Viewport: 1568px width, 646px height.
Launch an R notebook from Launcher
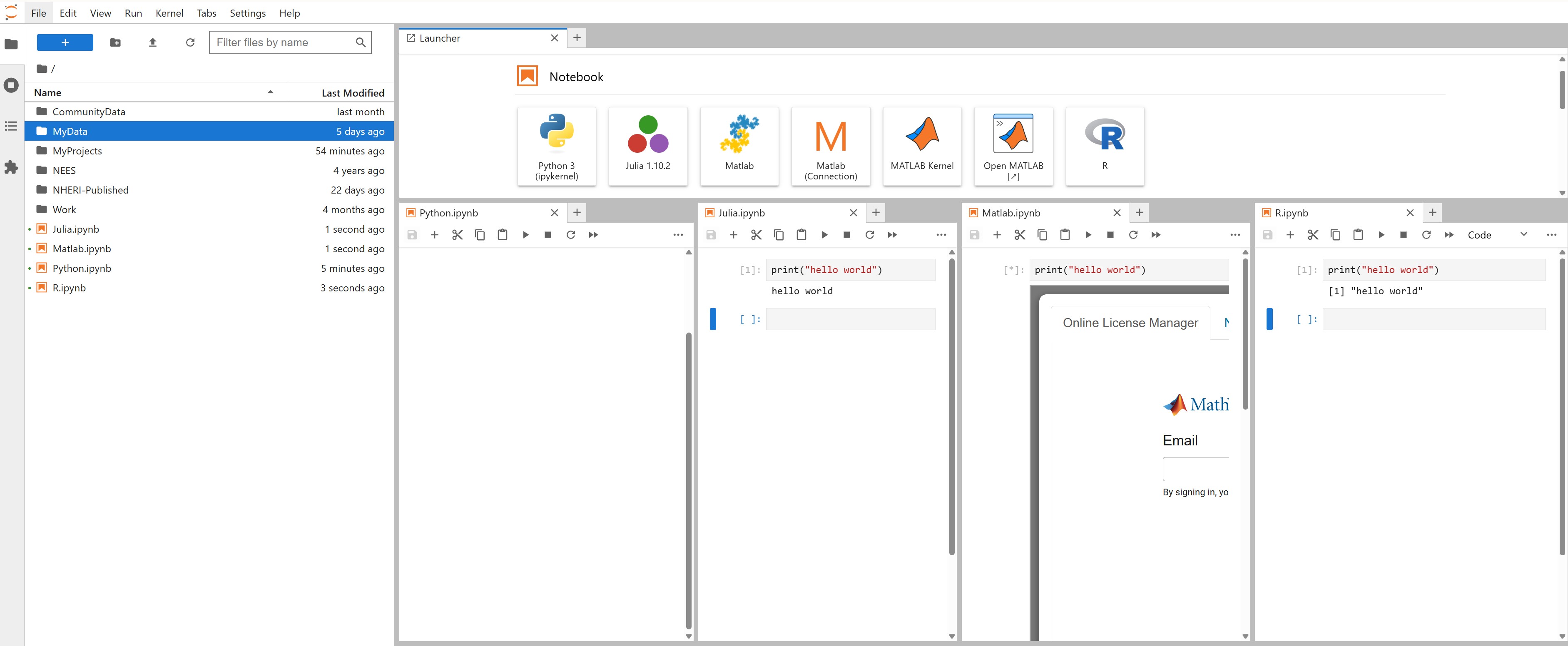point(1104,146)
